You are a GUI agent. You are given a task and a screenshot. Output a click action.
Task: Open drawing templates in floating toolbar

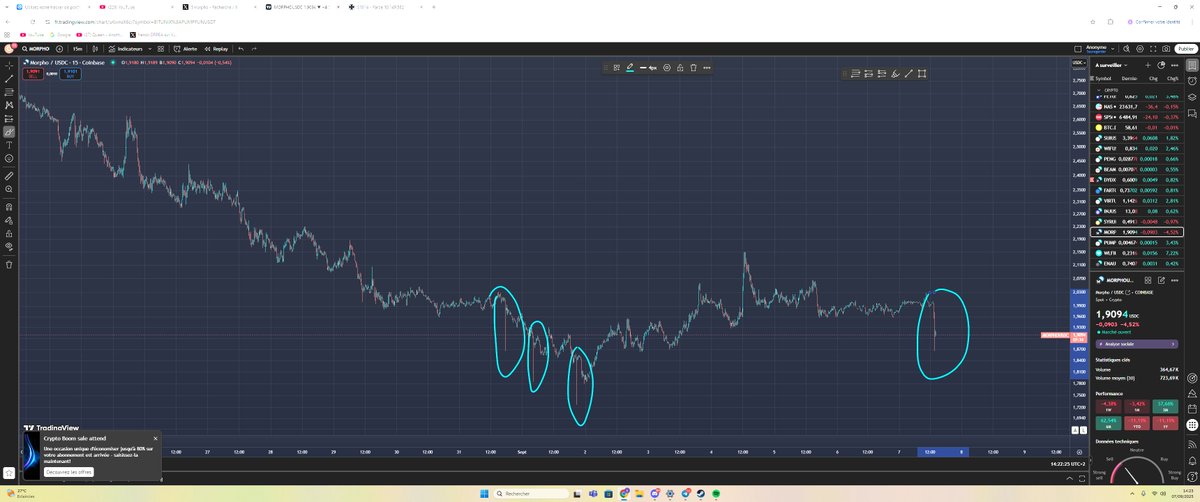(617, 68)
